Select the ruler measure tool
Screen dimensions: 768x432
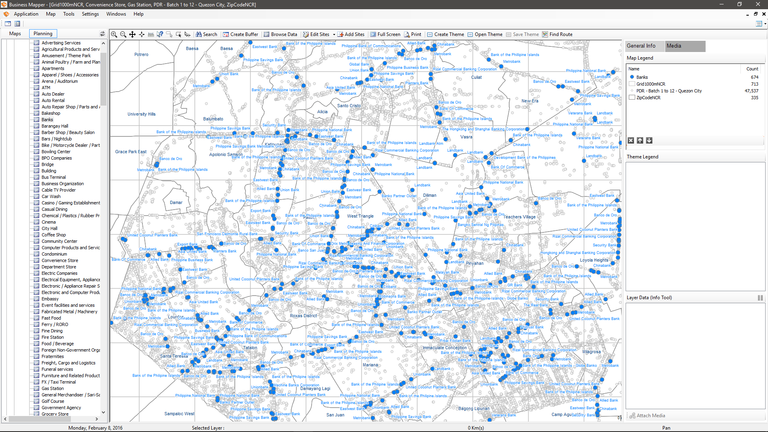151,34
